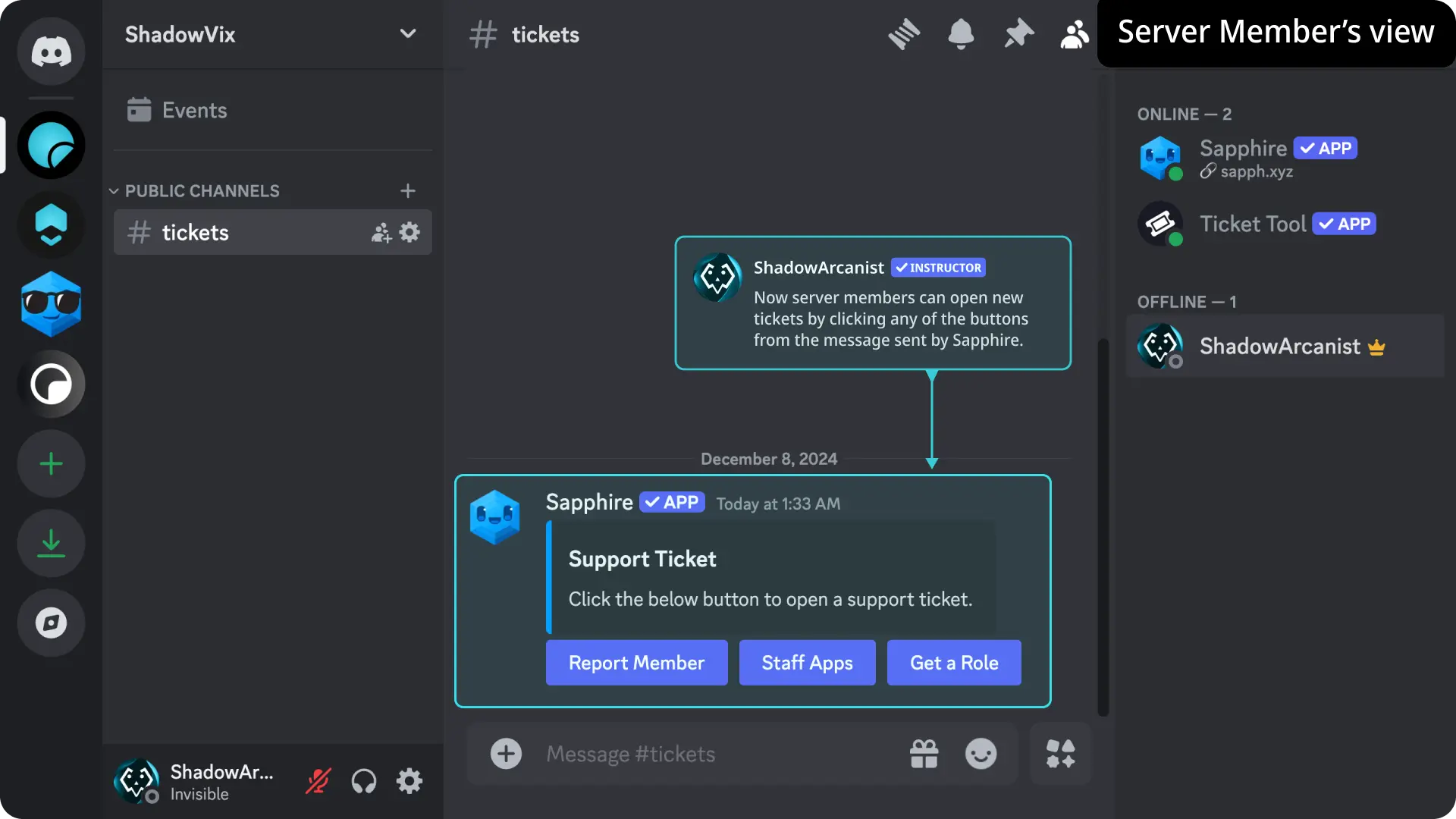Screen dimensions: 1456x819
Task: Open edit channel gear for tickets
Action: pos(409,232)
